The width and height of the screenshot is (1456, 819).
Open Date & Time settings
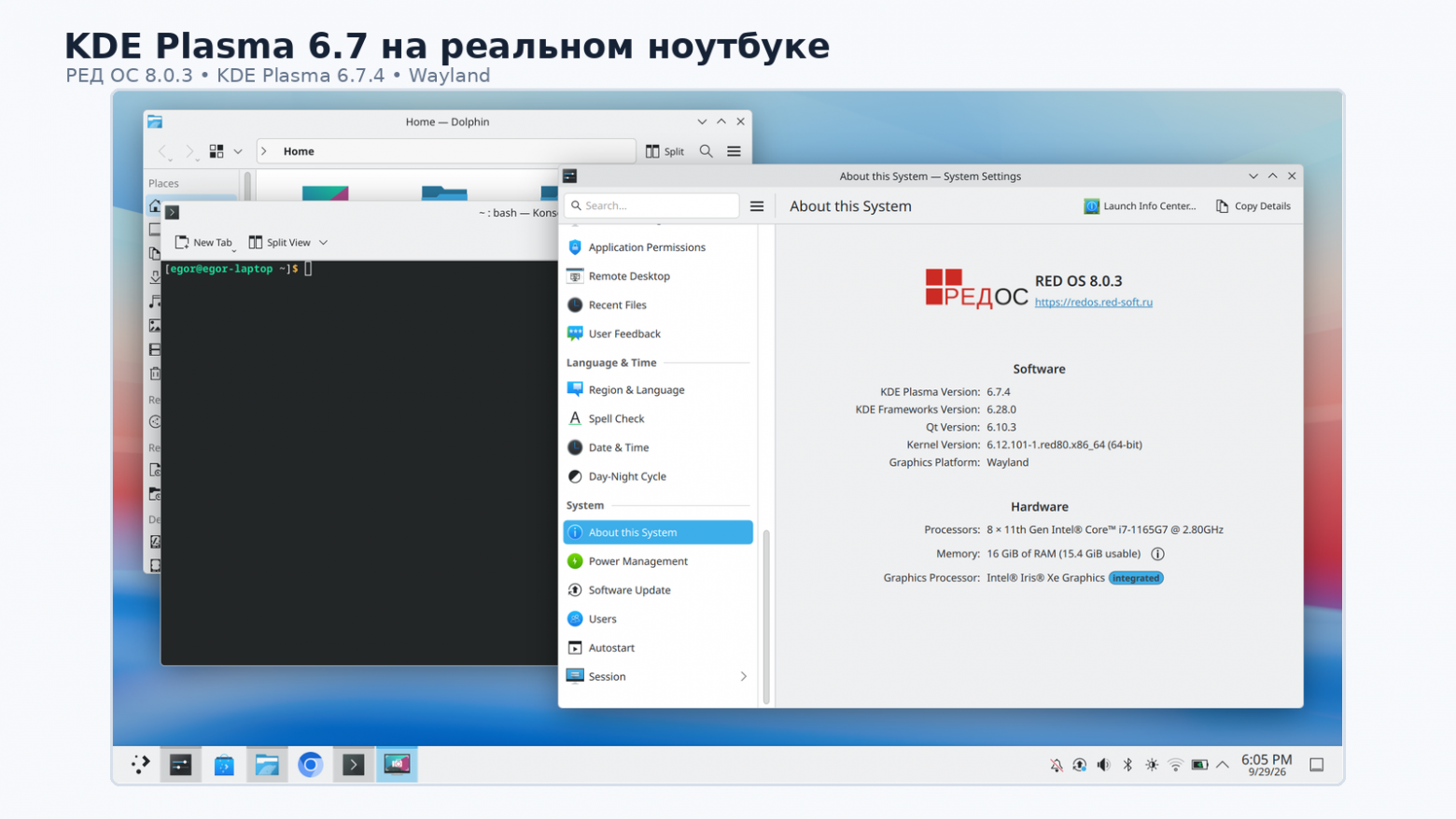point(658,448)
